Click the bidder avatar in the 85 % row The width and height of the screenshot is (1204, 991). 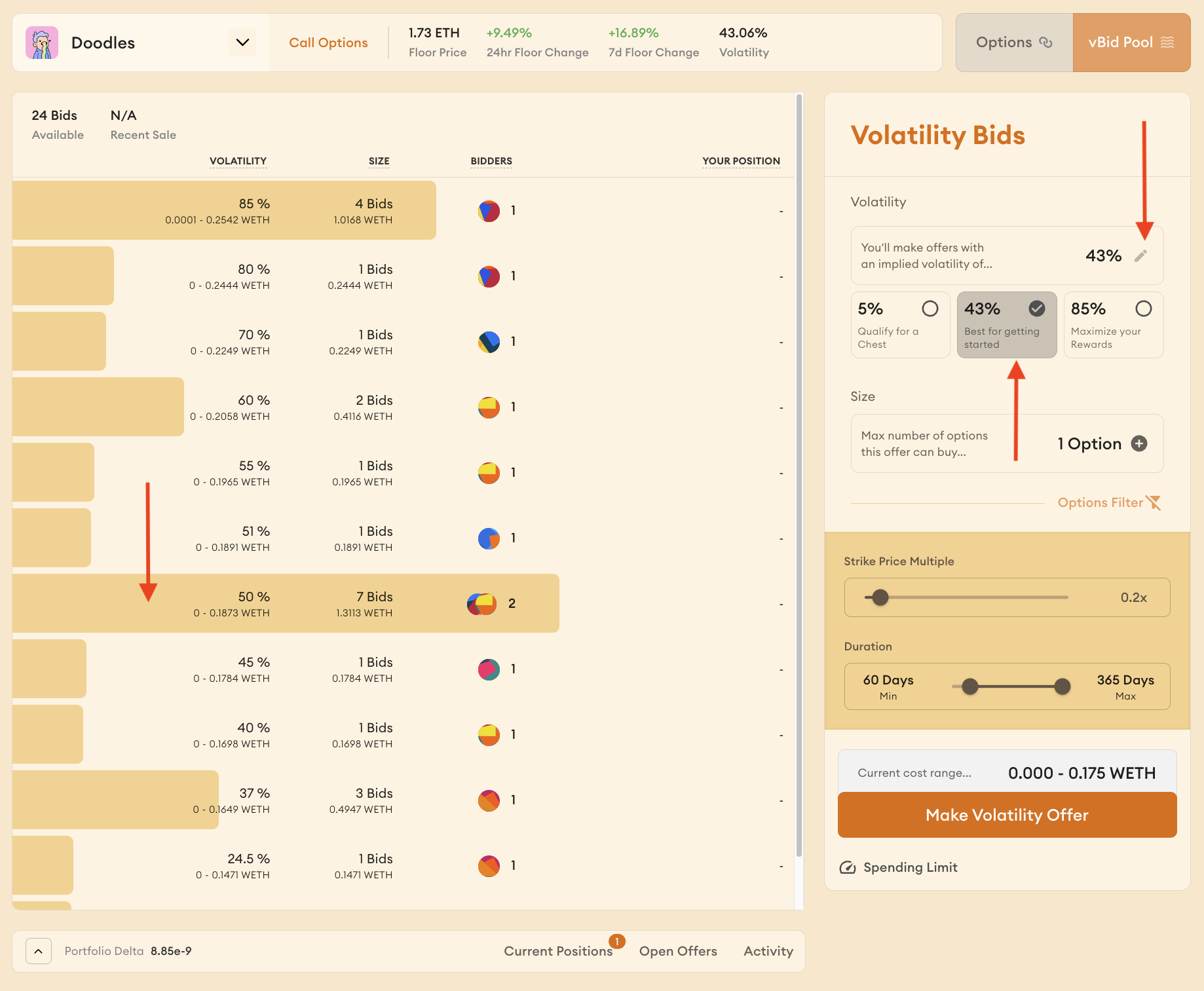pyautogui.click(x=489, y=211)
